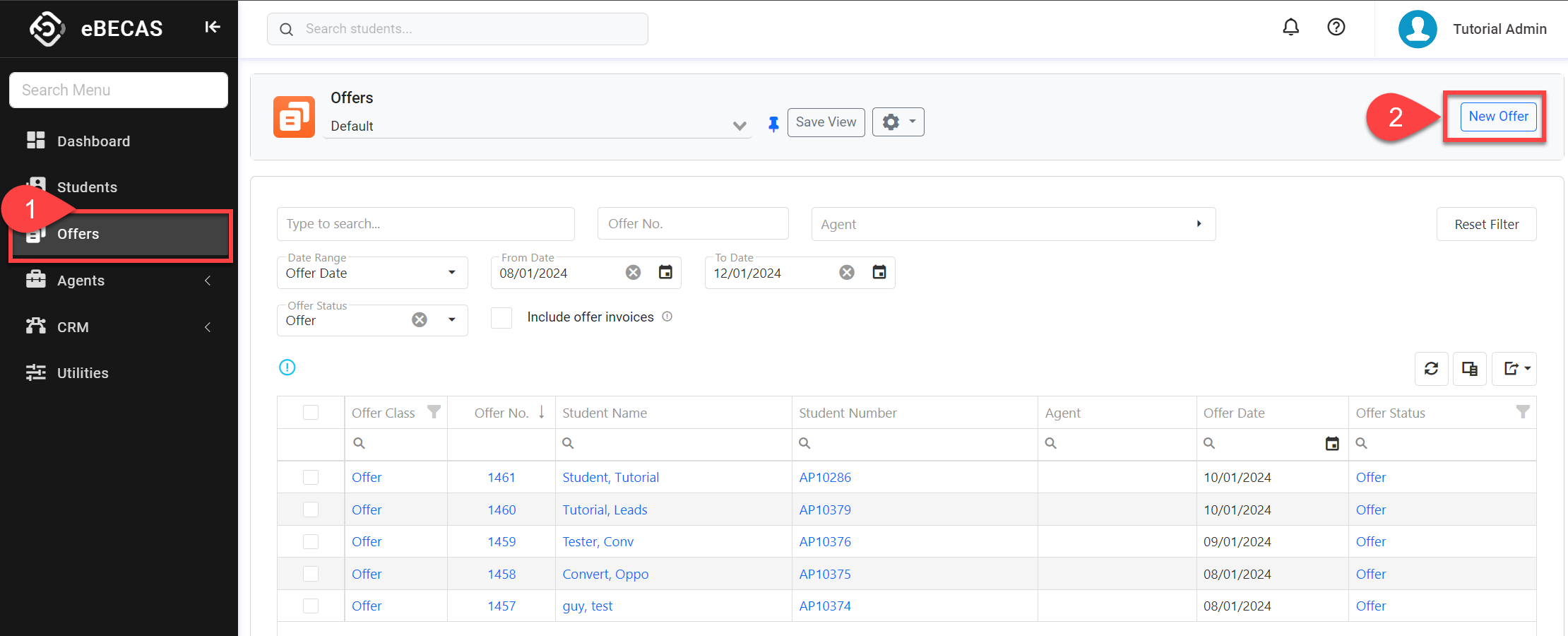Click the Tutorial Admin avatar
Image resolution: width=1568 pixels, height=636 pixels.
(x=1417, y=29)
